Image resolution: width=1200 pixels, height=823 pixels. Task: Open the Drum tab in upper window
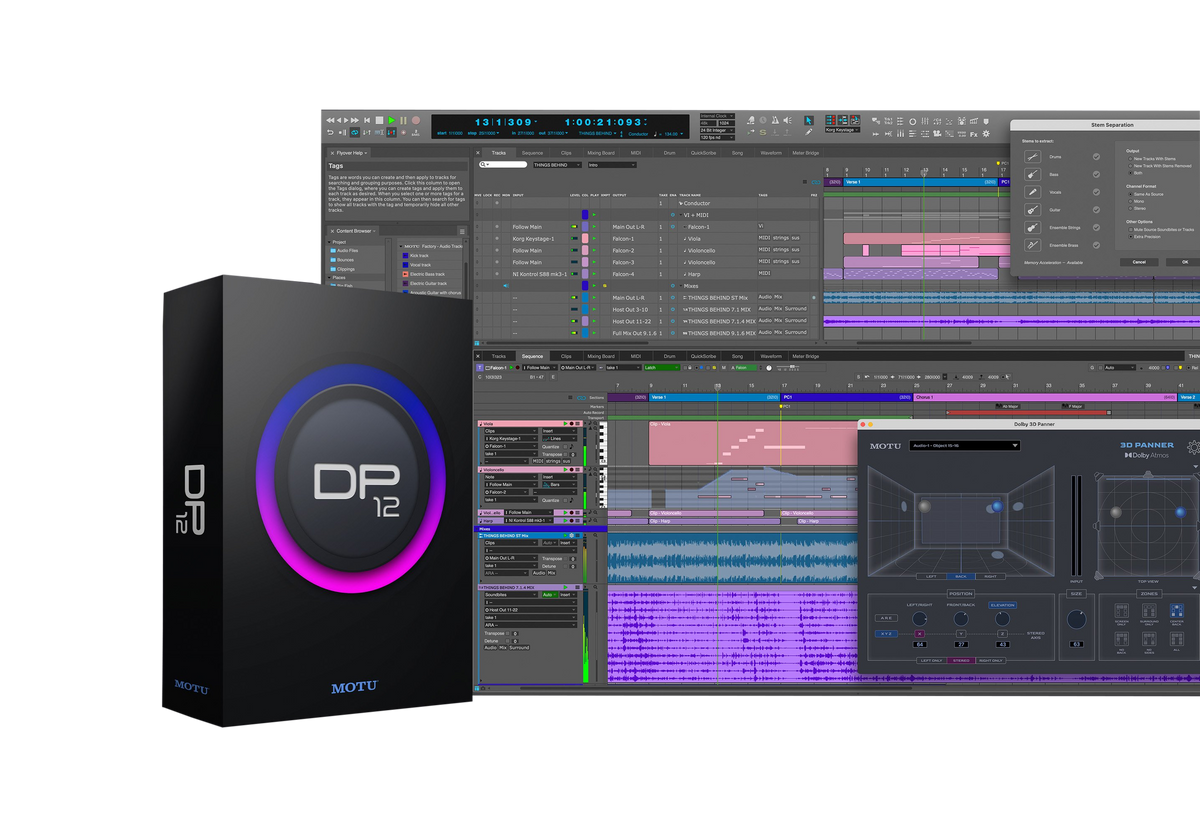(669, 153)
